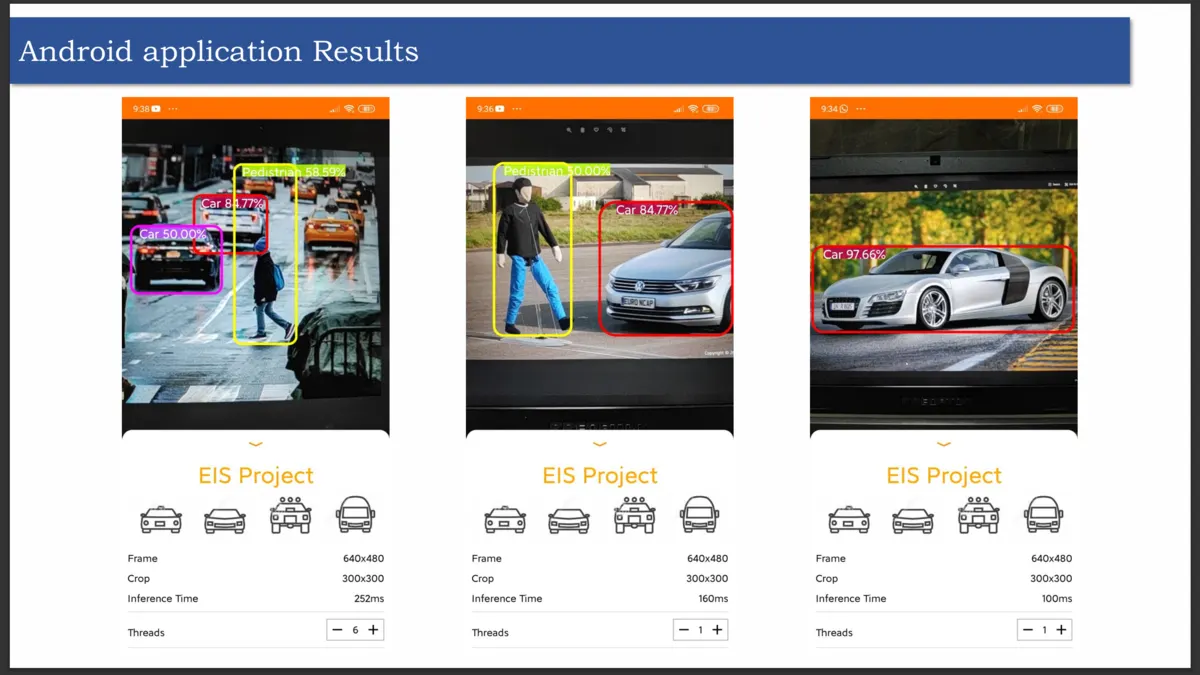
Task: Click the Threads value 6
Action: (x=355, y=630)
